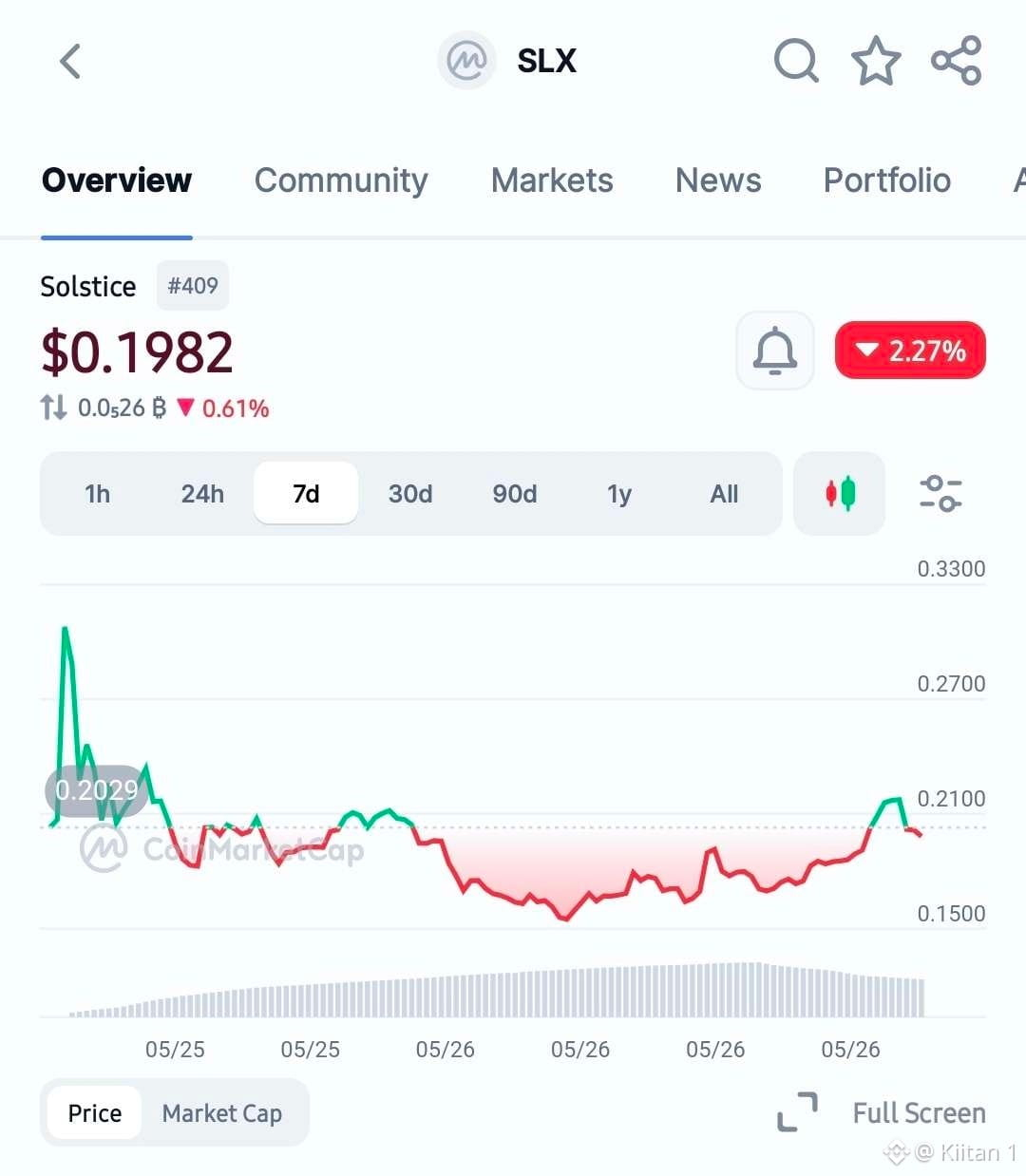Image resolution: width=1026 pixels, height=1176 pixels.
Task: Add SLX to watchlist with star icon
Action: tap(875, 62)
